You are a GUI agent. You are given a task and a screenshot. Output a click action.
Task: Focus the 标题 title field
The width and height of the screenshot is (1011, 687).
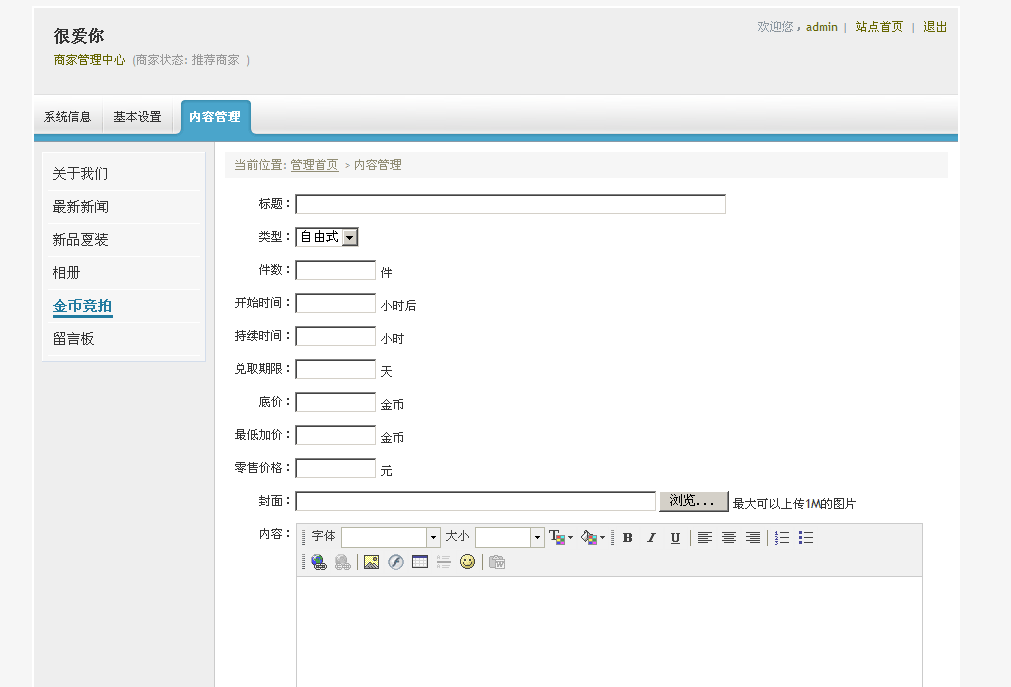(511, 204)
